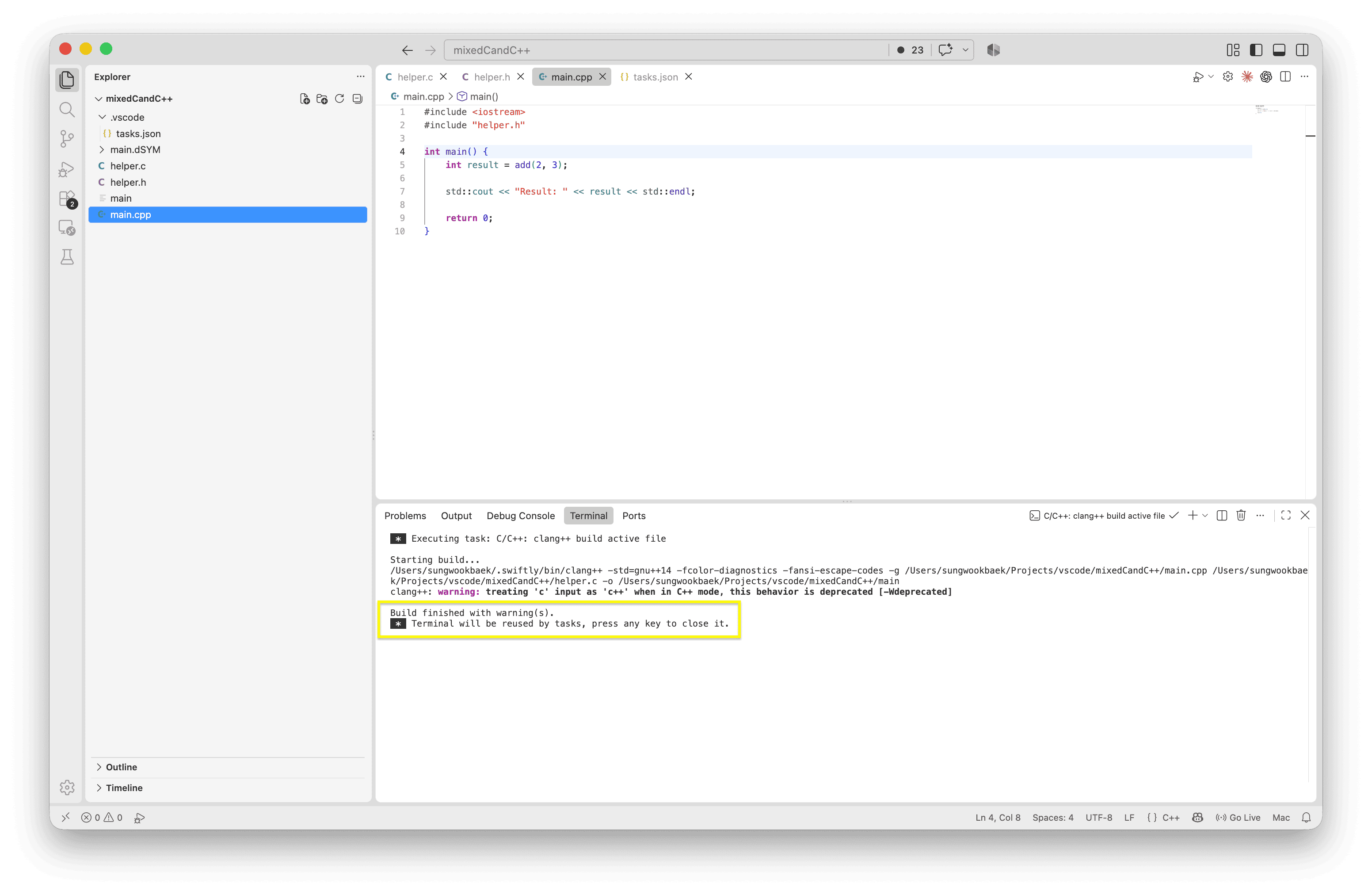Click the Copilot status icon in status bar
The width and height of the screenshot is (1372, 895).
(1197, 817)
